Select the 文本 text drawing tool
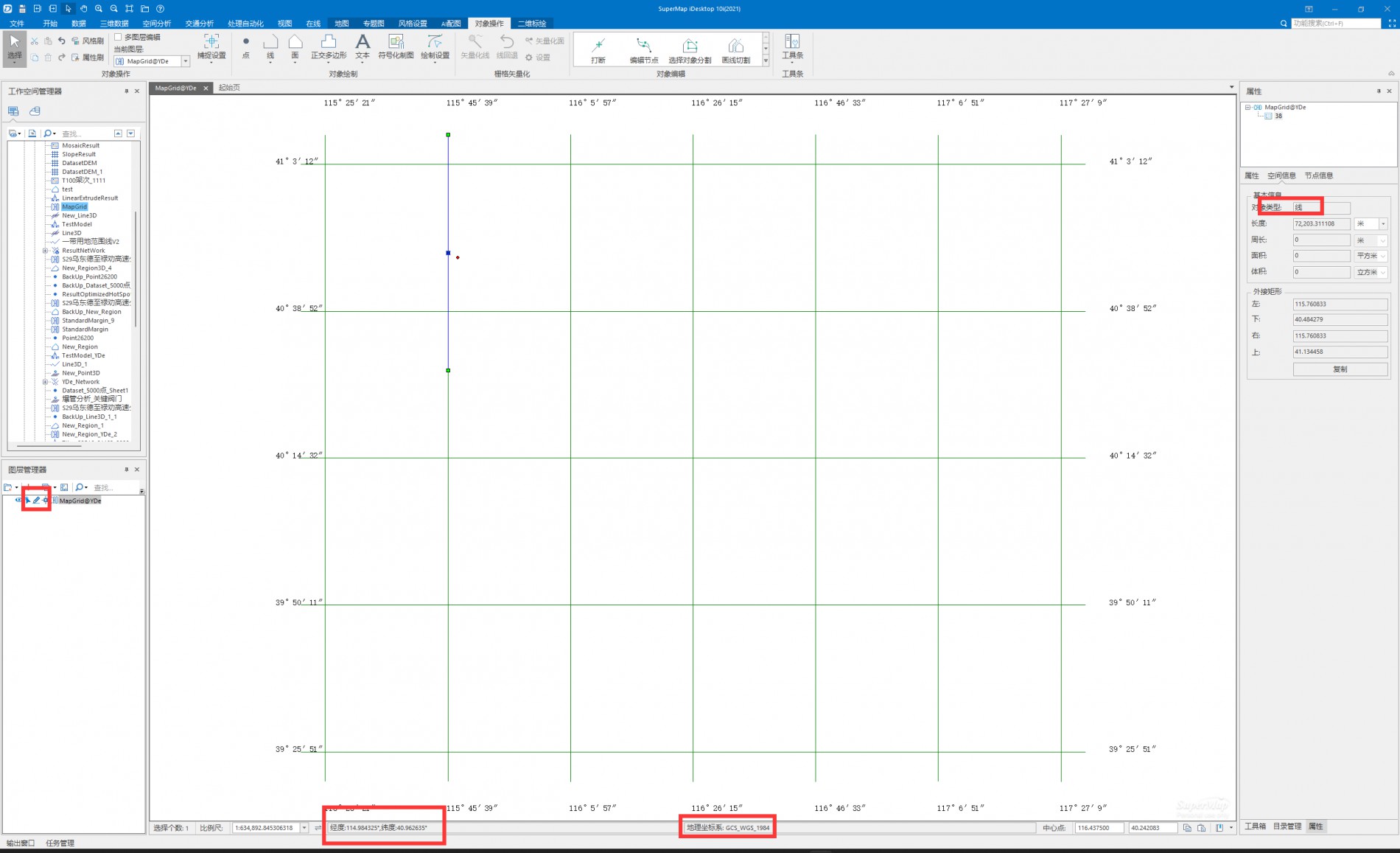Viewport: 1400px width, 853px height. coord(363,48)
